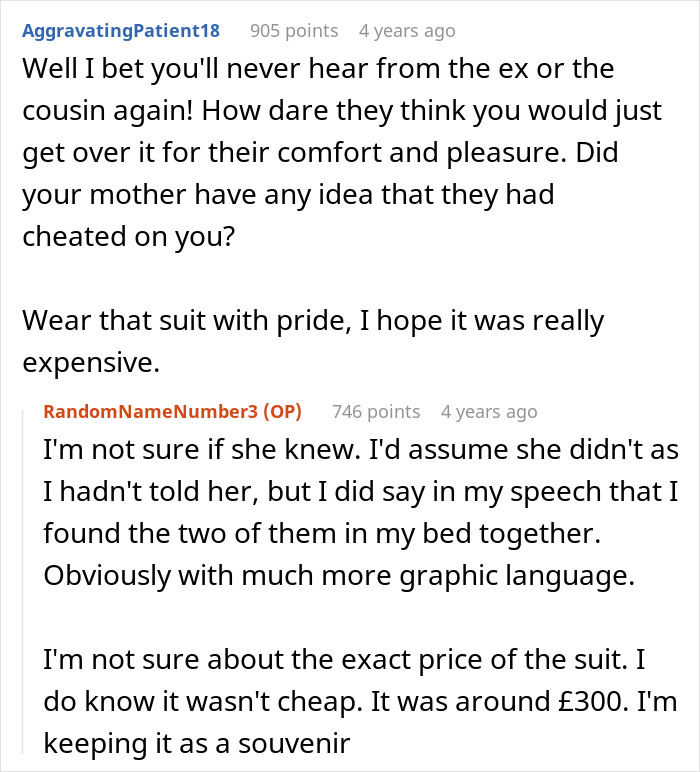Click RandomNameNumber3's reply timestamp
The height and width of the screenshot is (772, 700).
click(489, 412)
